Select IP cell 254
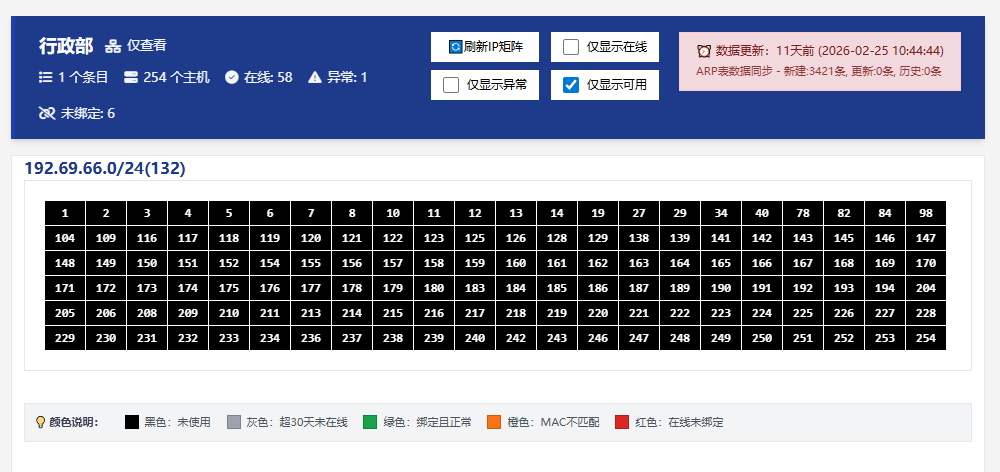Viewport: 1000px width, 472px height. click(926, 338)
